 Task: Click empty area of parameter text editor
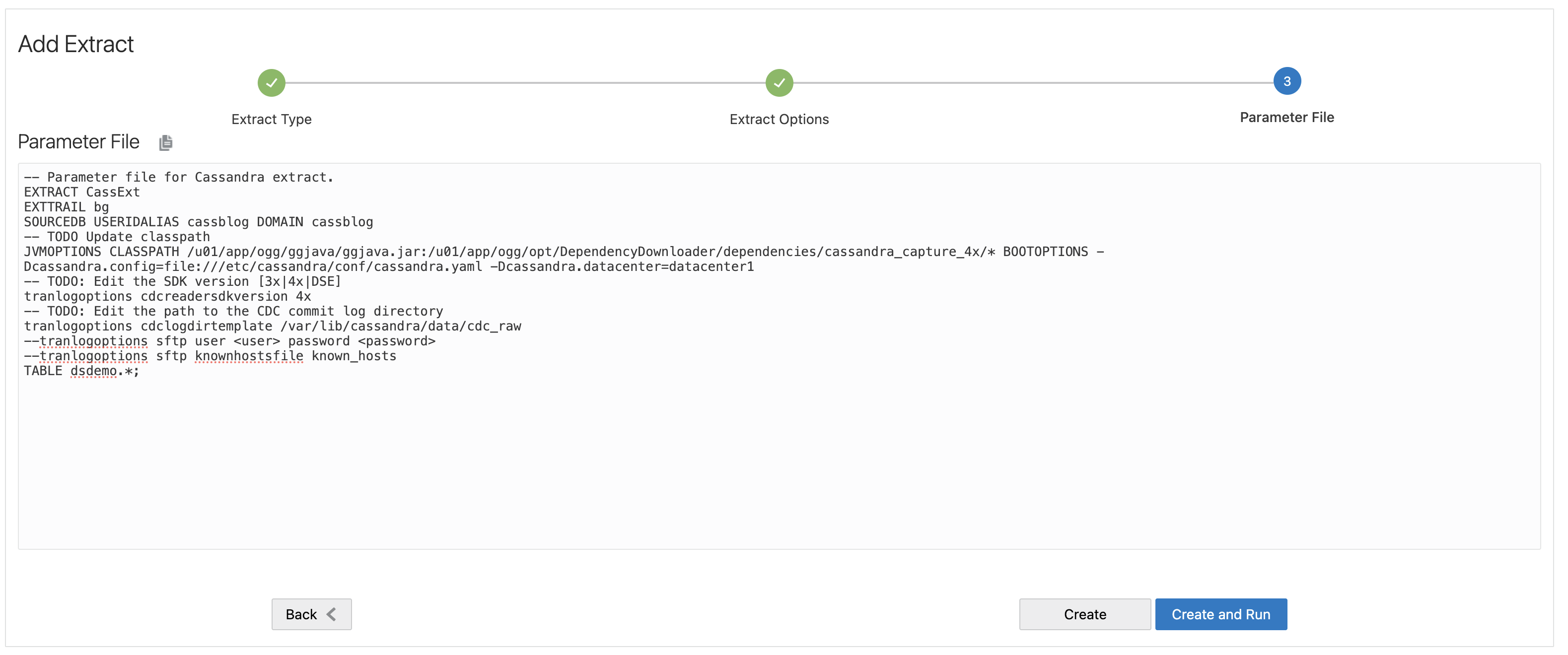[x=779, y=462]
